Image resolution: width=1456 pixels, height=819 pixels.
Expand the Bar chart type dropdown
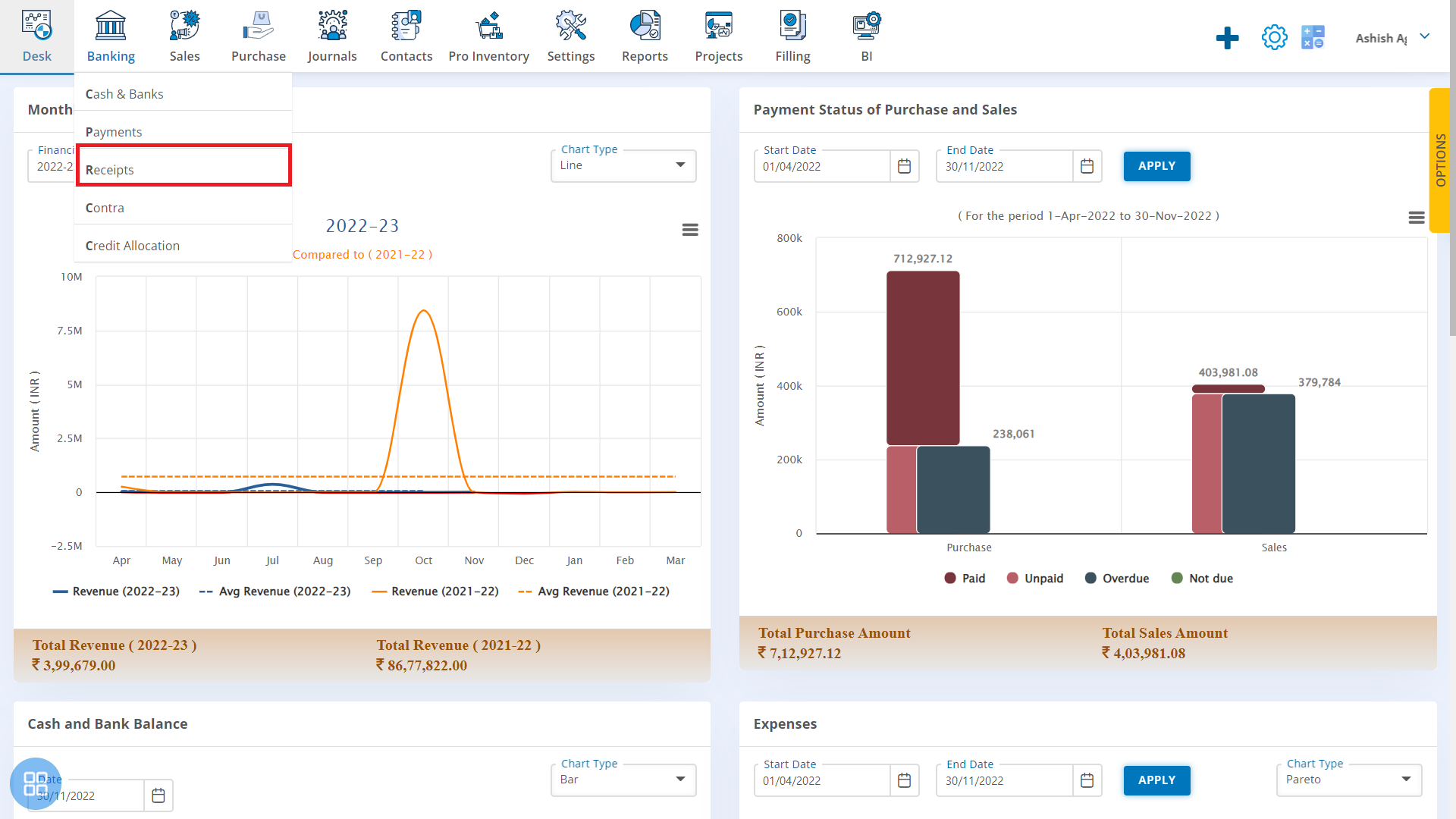pyautogui.click(x=623, y=780)
